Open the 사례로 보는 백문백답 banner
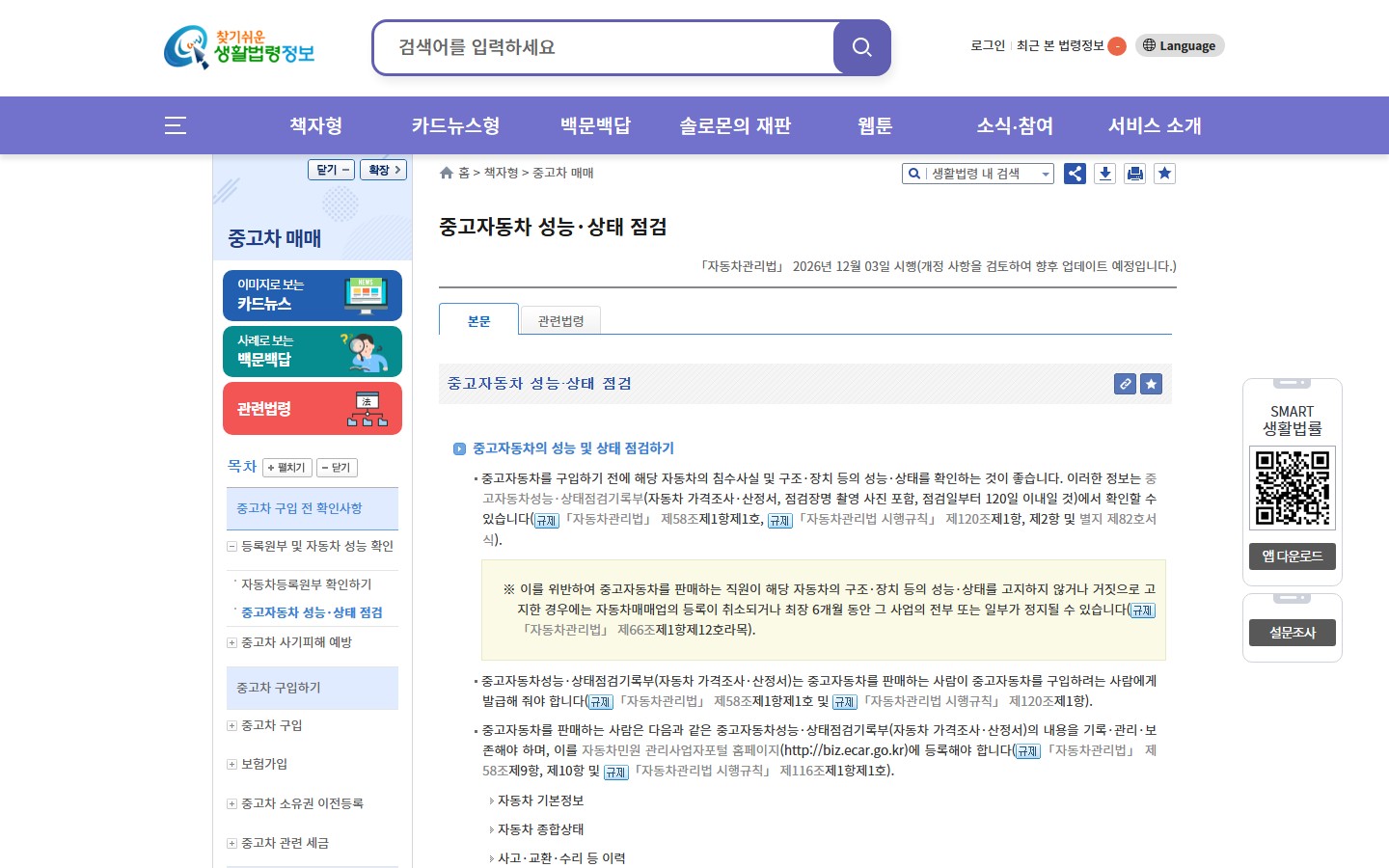Viewport: 1389px width, 868px height. (313, 351)
